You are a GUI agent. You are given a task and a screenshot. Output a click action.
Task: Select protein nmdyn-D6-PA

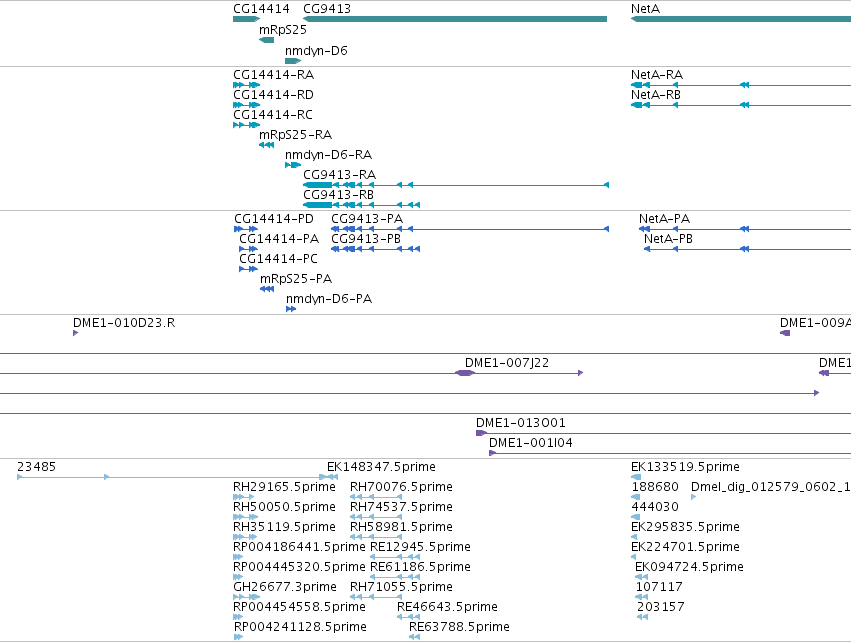coord(291,309)
